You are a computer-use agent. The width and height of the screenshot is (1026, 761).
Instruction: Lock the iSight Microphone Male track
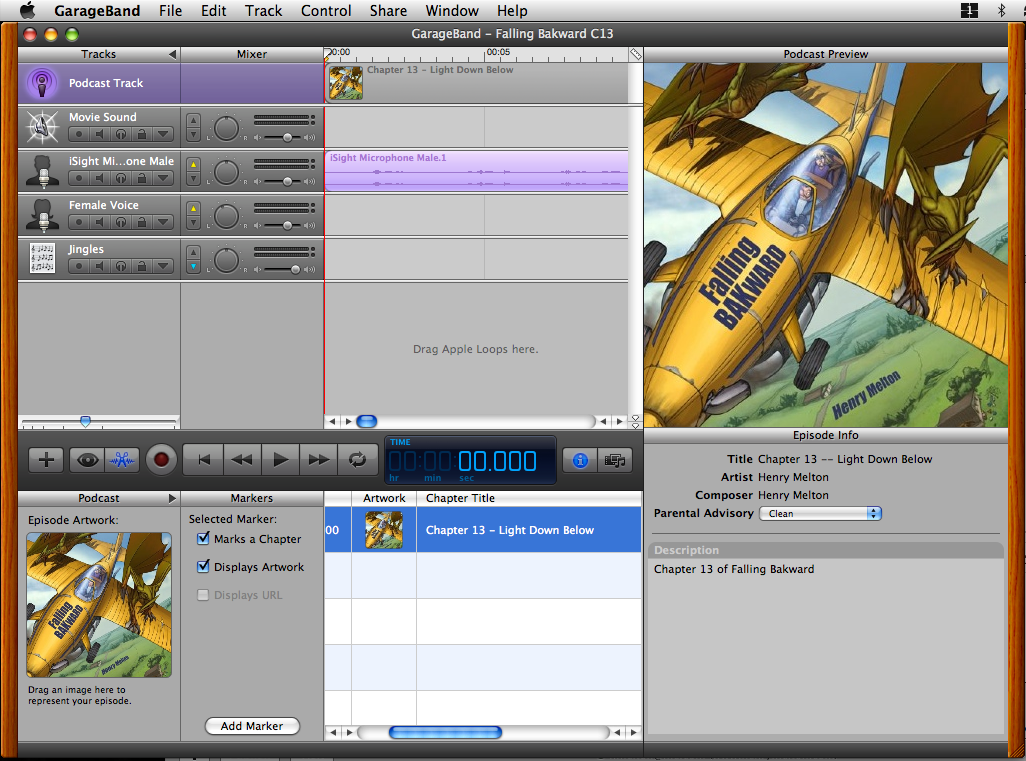click(x=141, y=178)
